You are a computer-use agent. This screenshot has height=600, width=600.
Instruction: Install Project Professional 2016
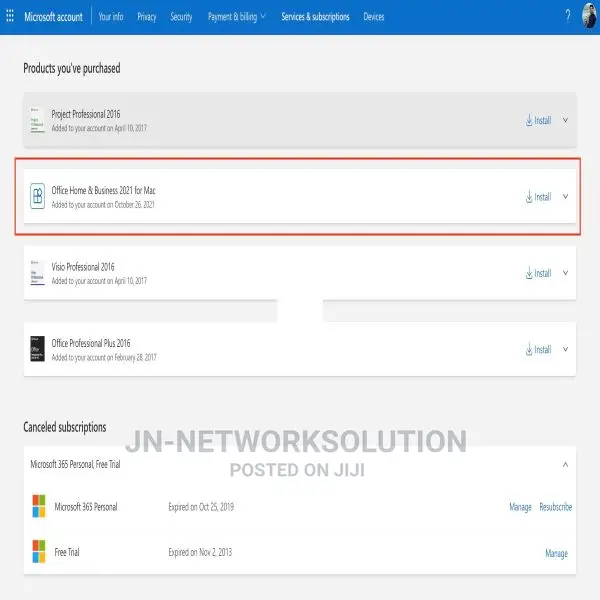538,121
